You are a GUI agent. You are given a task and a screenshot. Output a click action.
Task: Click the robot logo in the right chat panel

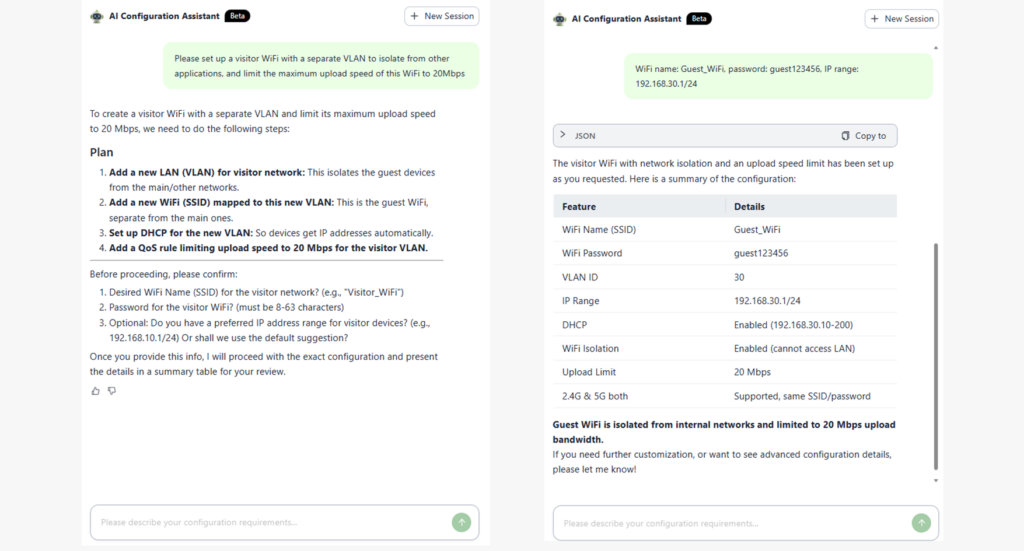click(x=559, y=19)
